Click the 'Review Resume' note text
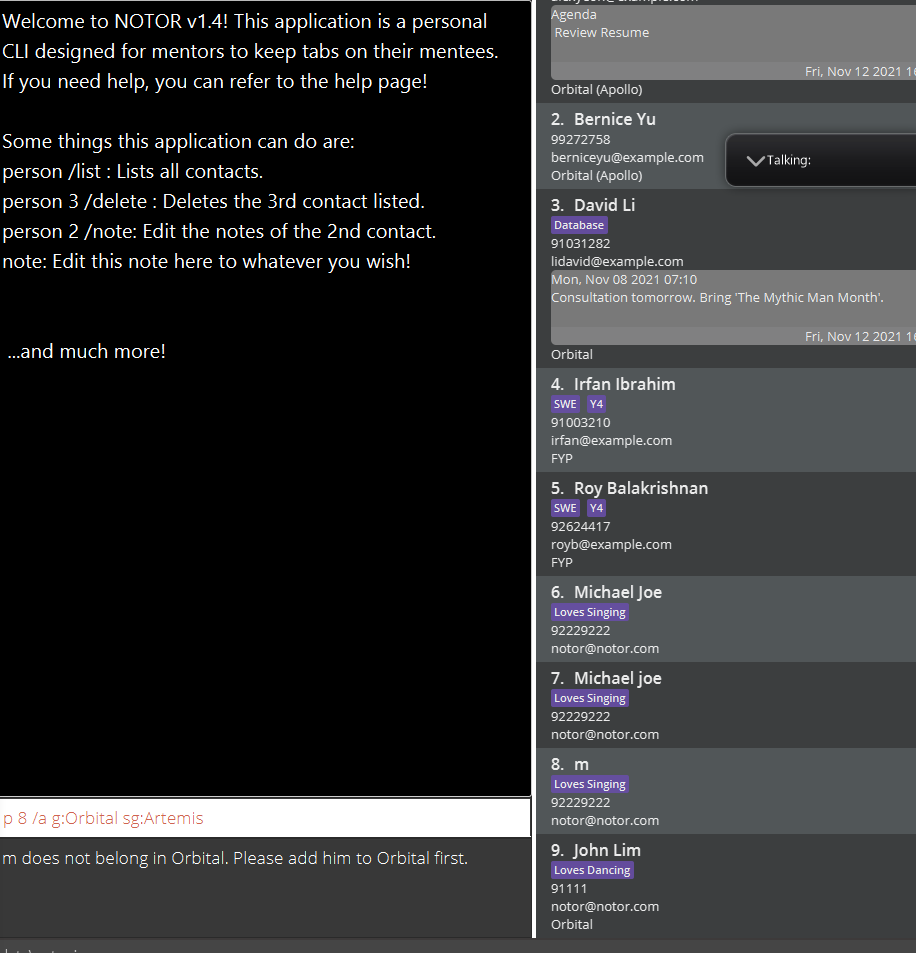The image size is (916, 953). [x=602, y=33]
